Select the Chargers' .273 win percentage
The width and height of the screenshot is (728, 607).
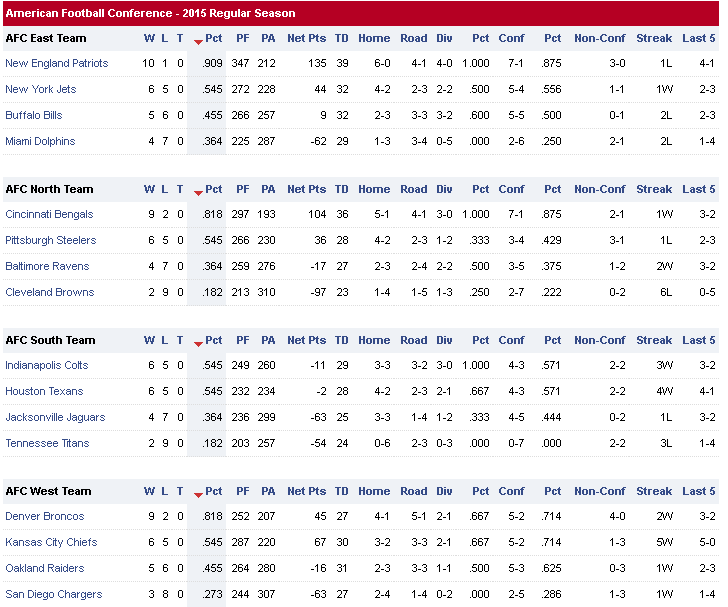[x=212, y=594]
